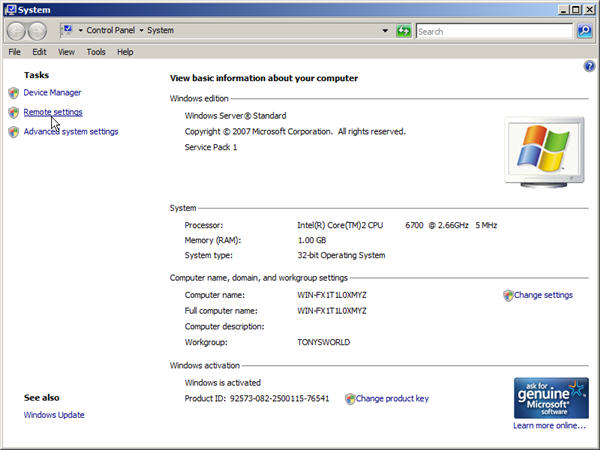This screenshot has width=600, height=450.
Task: Open the Device Manager link
Action: click(x=52, y=93)
